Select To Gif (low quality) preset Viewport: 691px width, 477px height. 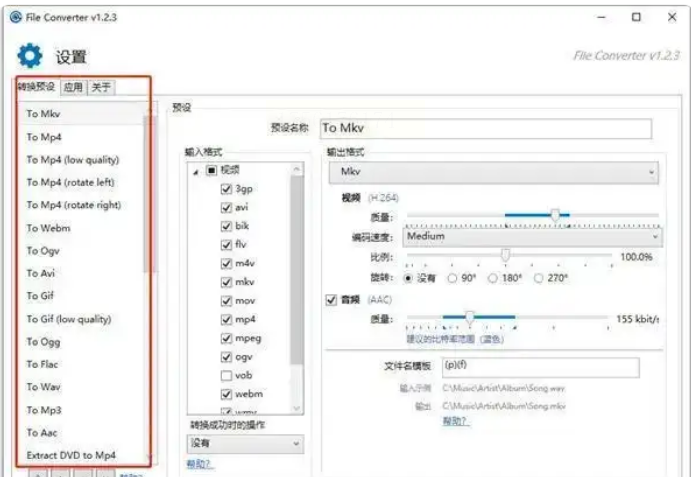[82, 319]
